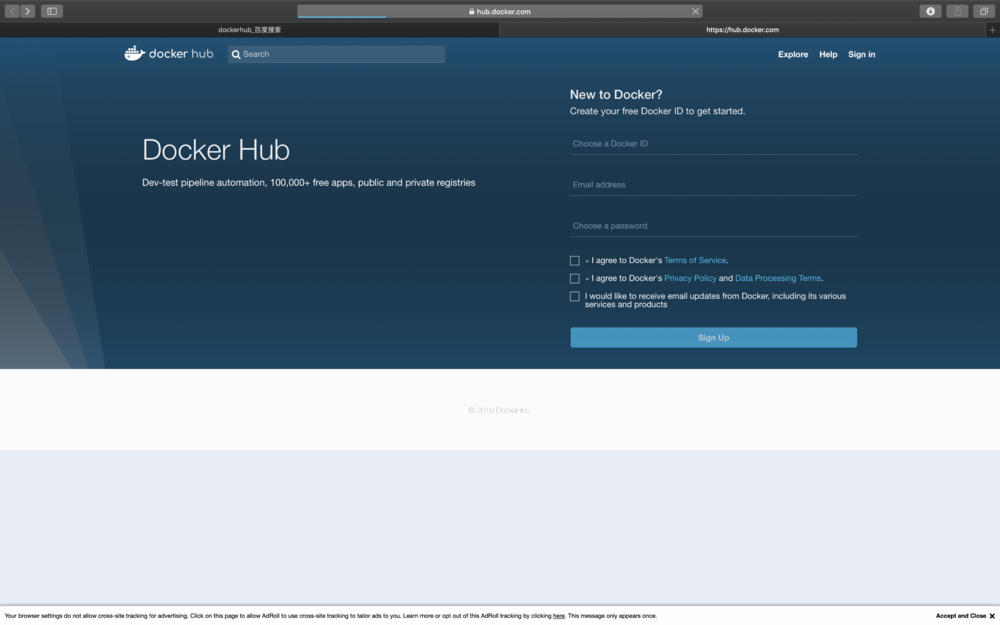Switch to the dockerhub Baidu search tab
Image resolution: width=1000 pixels, height=625 pixels.
pos(249,29)
